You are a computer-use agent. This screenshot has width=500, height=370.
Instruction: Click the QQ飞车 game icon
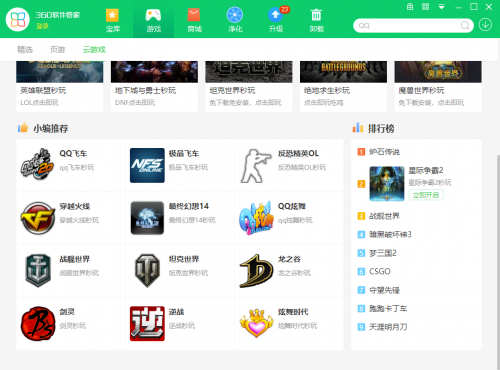[37, 165]
